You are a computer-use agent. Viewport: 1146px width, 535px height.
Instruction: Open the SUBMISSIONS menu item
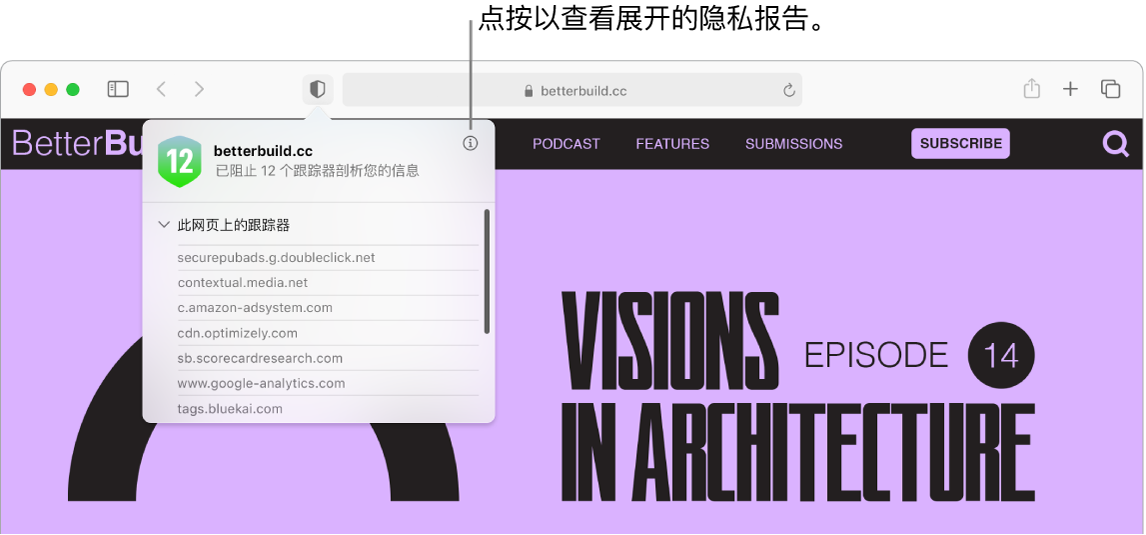click(794, 144)
